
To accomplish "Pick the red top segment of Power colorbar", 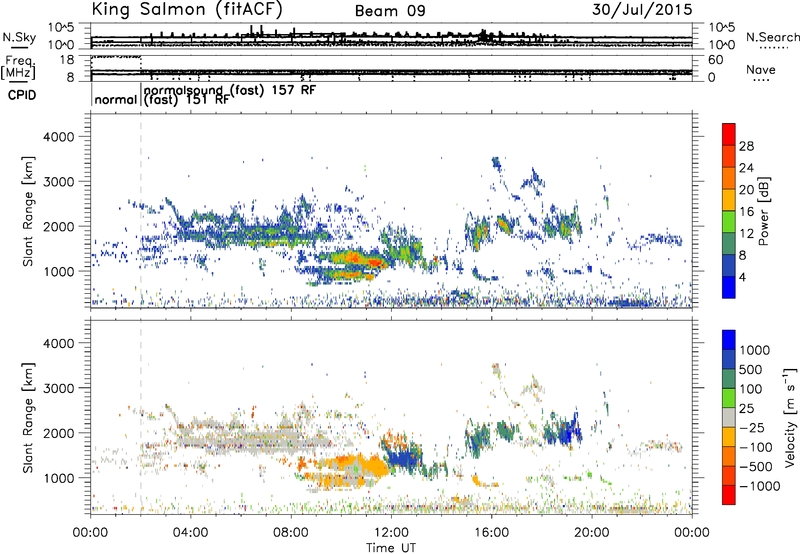I will pyautogui.click(x=729, y=134).
